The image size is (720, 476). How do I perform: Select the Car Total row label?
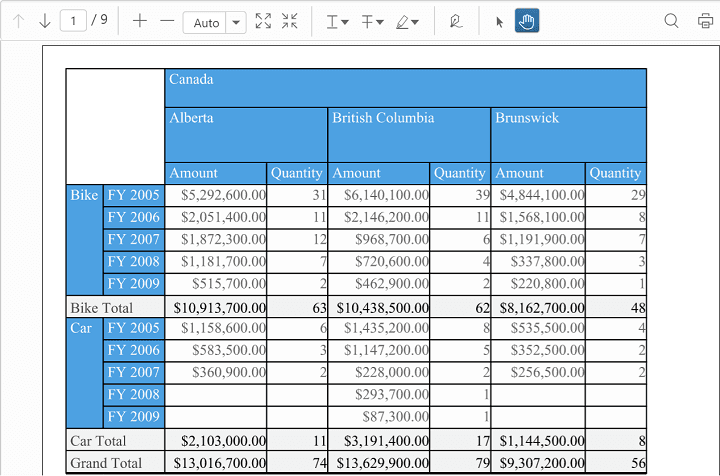coord(115,441)
